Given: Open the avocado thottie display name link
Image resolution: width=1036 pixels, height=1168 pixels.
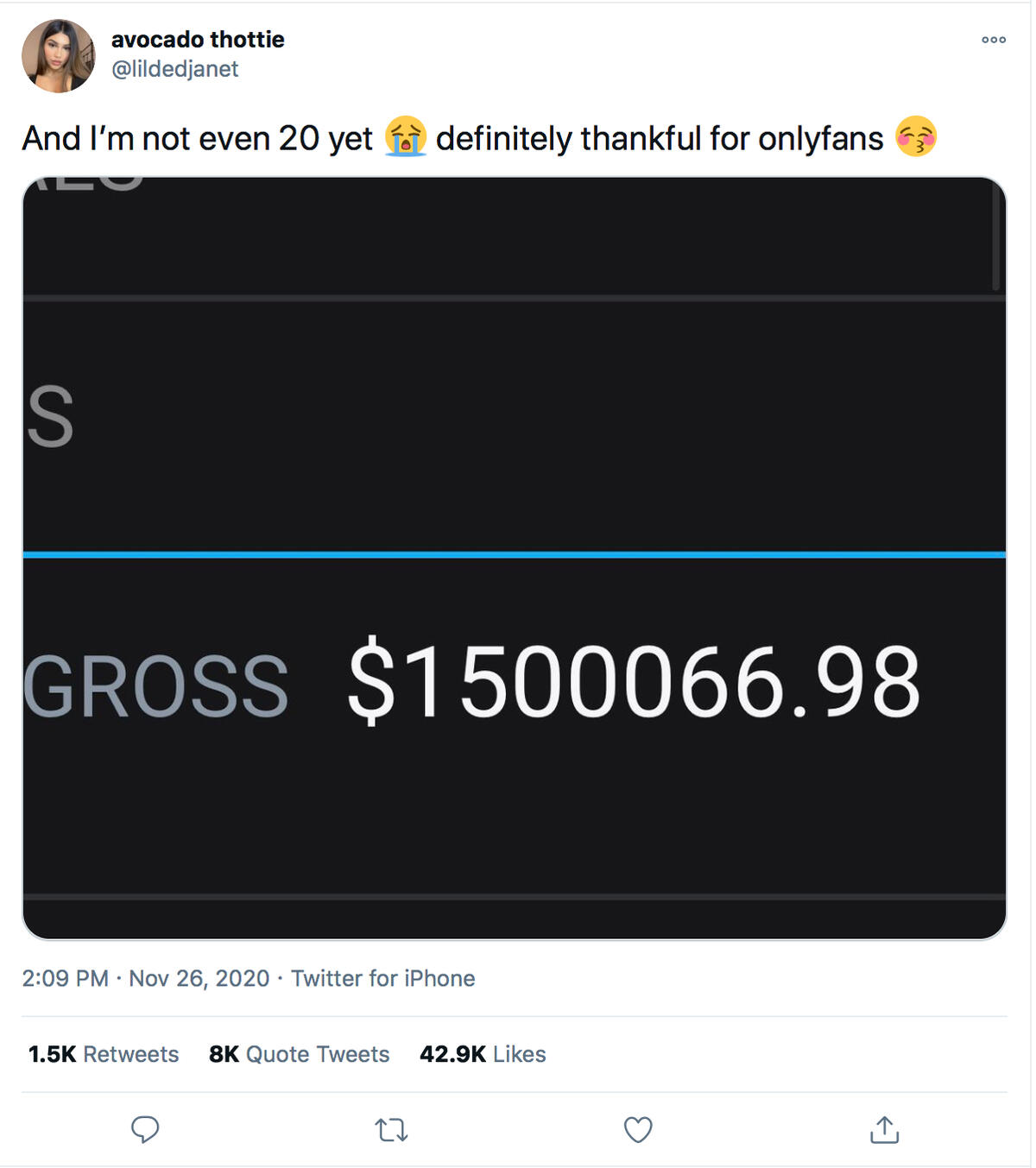Looking at the screenshot, I should pyautogui.click(x=198, y=40).
